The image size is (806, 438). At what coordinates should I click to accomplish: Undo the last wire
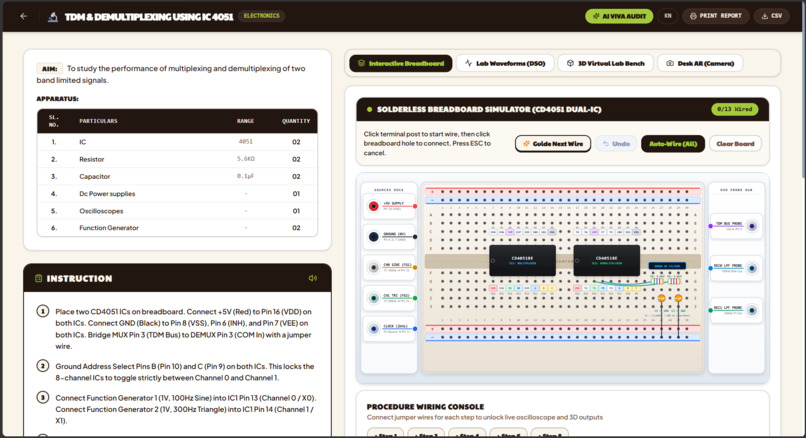(616, 143)
